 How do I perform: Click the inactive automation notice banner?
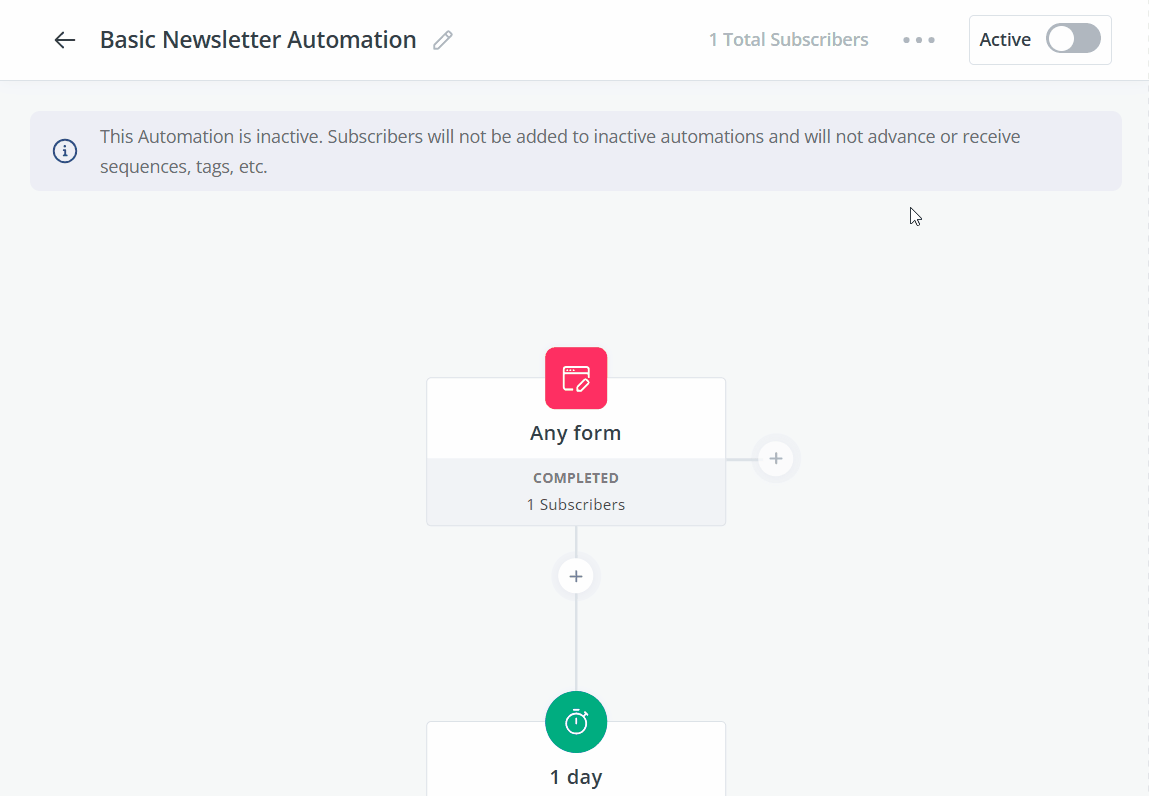[x=576, y=151]
